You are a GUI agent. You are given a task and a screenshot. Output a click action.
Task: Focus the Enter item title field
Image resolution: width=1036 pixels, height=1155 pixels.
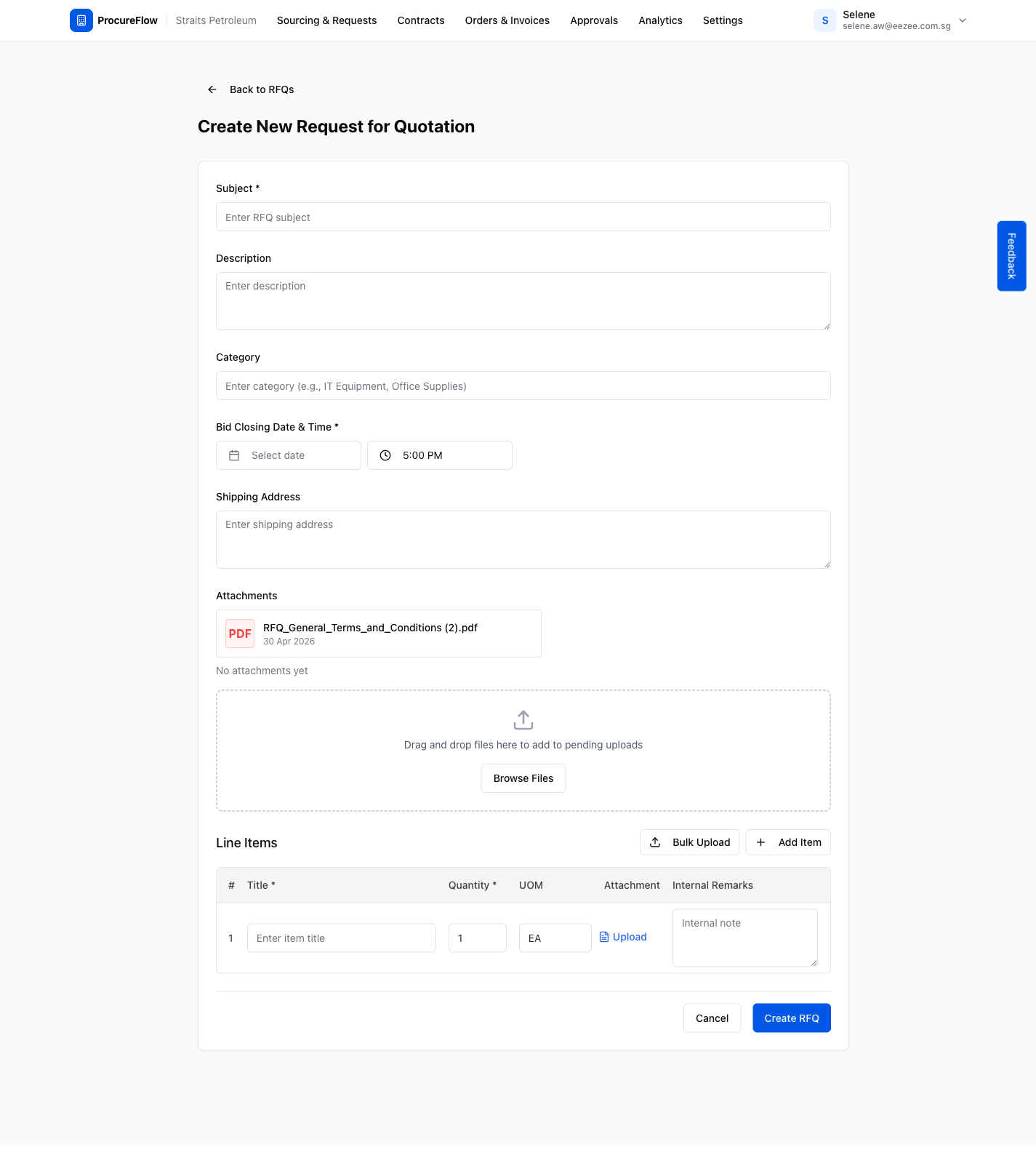point(342,938)
